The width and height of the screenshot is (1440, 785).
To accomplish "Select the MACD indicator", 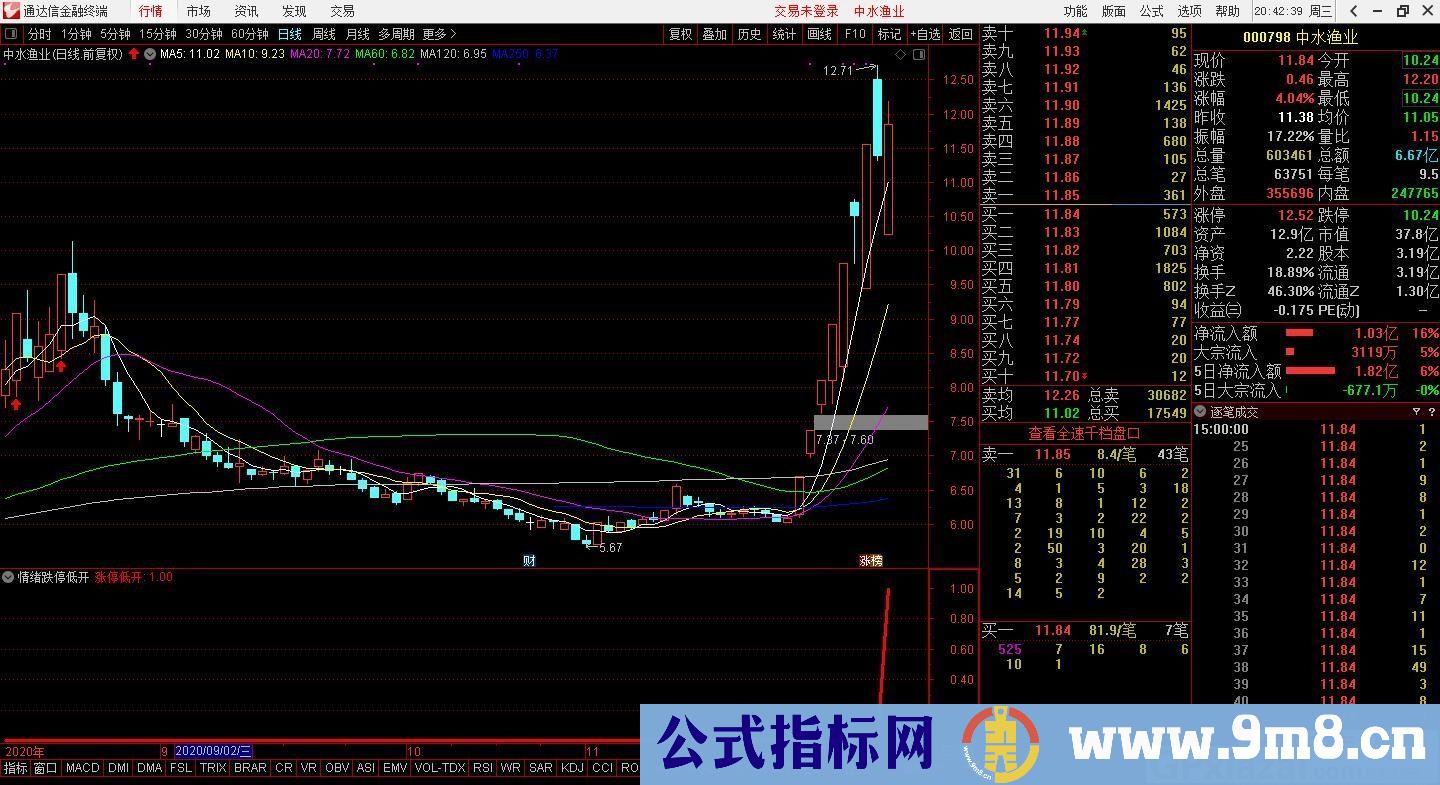I will point(82,768).
